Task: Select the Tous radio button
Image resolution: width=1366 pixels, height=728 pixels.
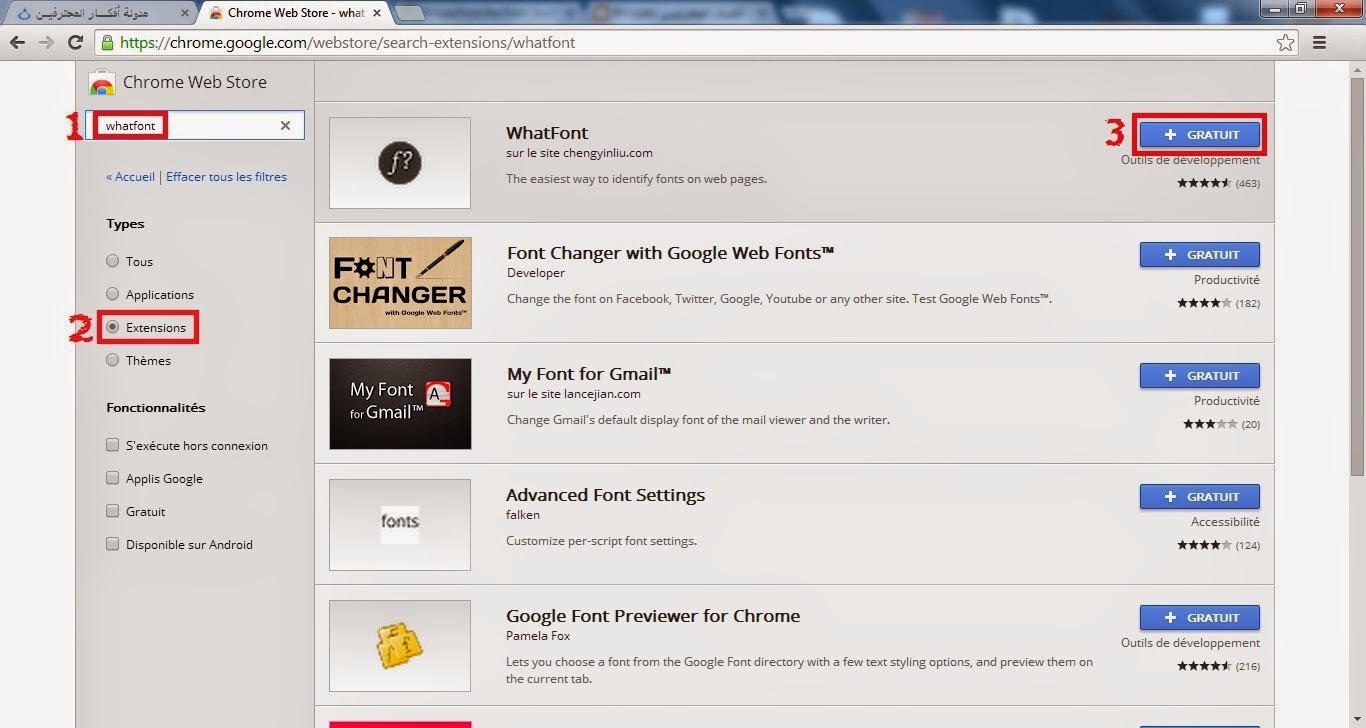Action: point(112,261)
